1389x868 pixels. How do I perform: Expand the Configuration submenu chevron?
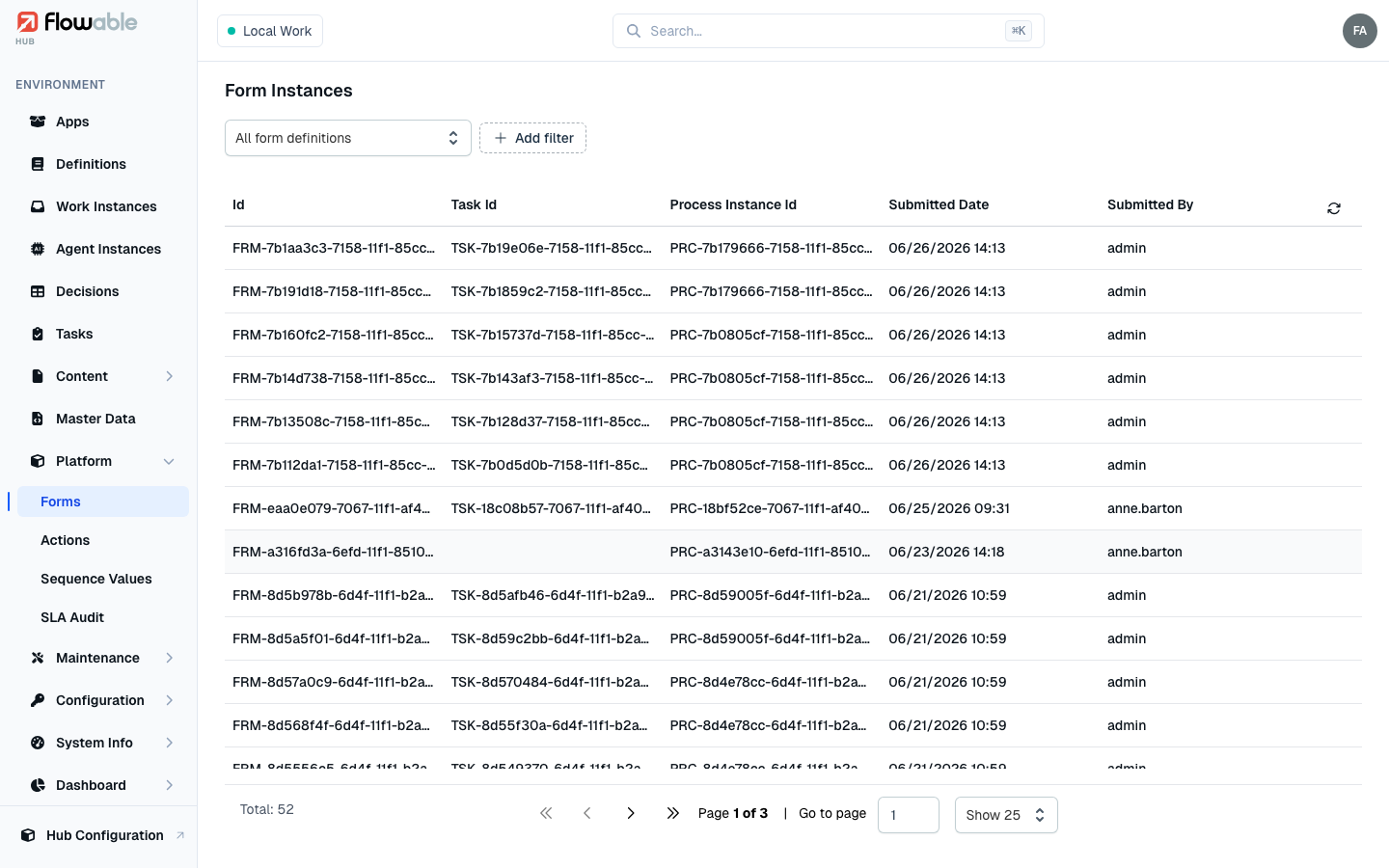(x=170, y=700)
